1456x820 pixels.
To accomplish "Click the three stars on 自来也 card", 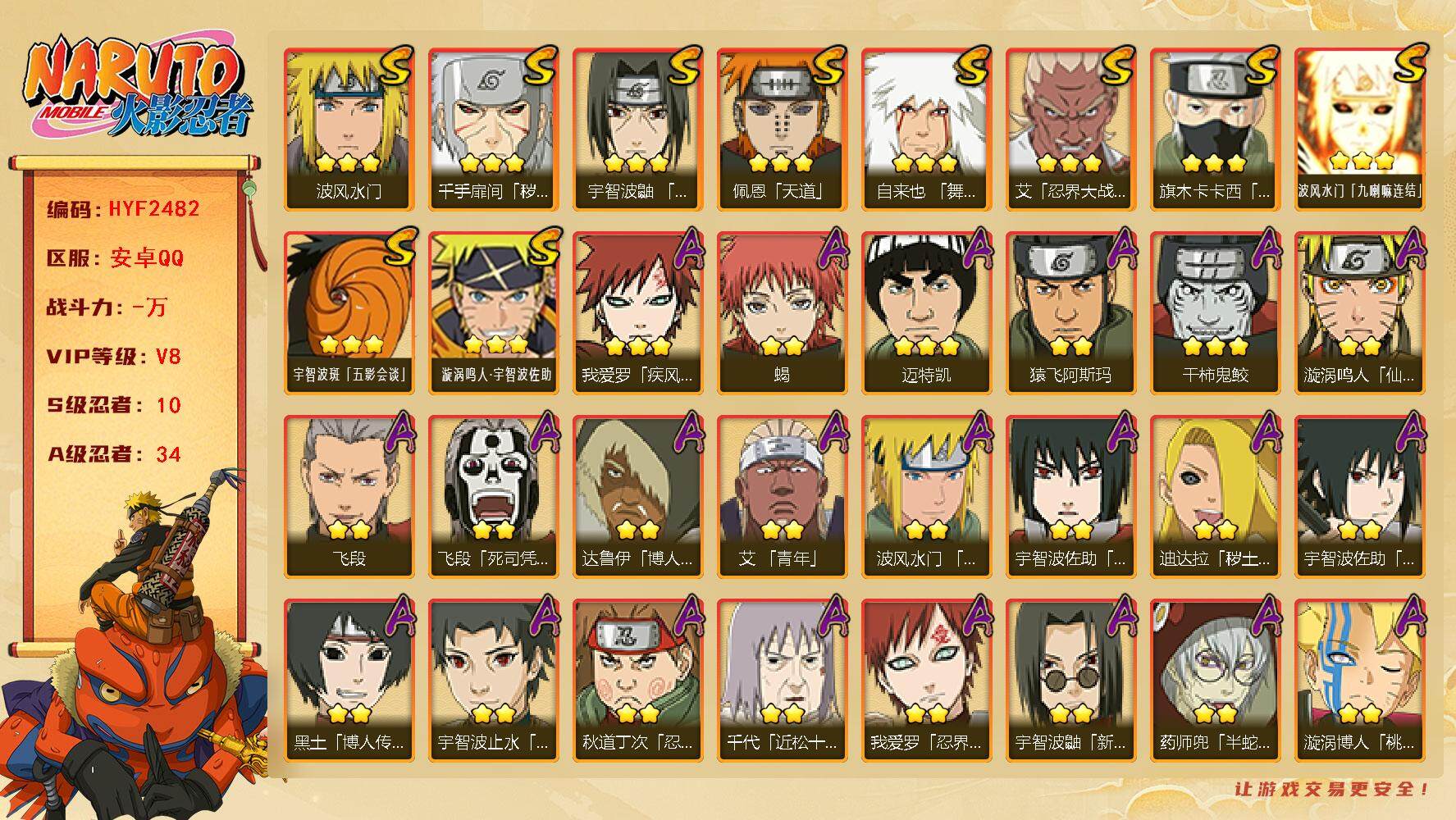I will click(x=925, y=162).
